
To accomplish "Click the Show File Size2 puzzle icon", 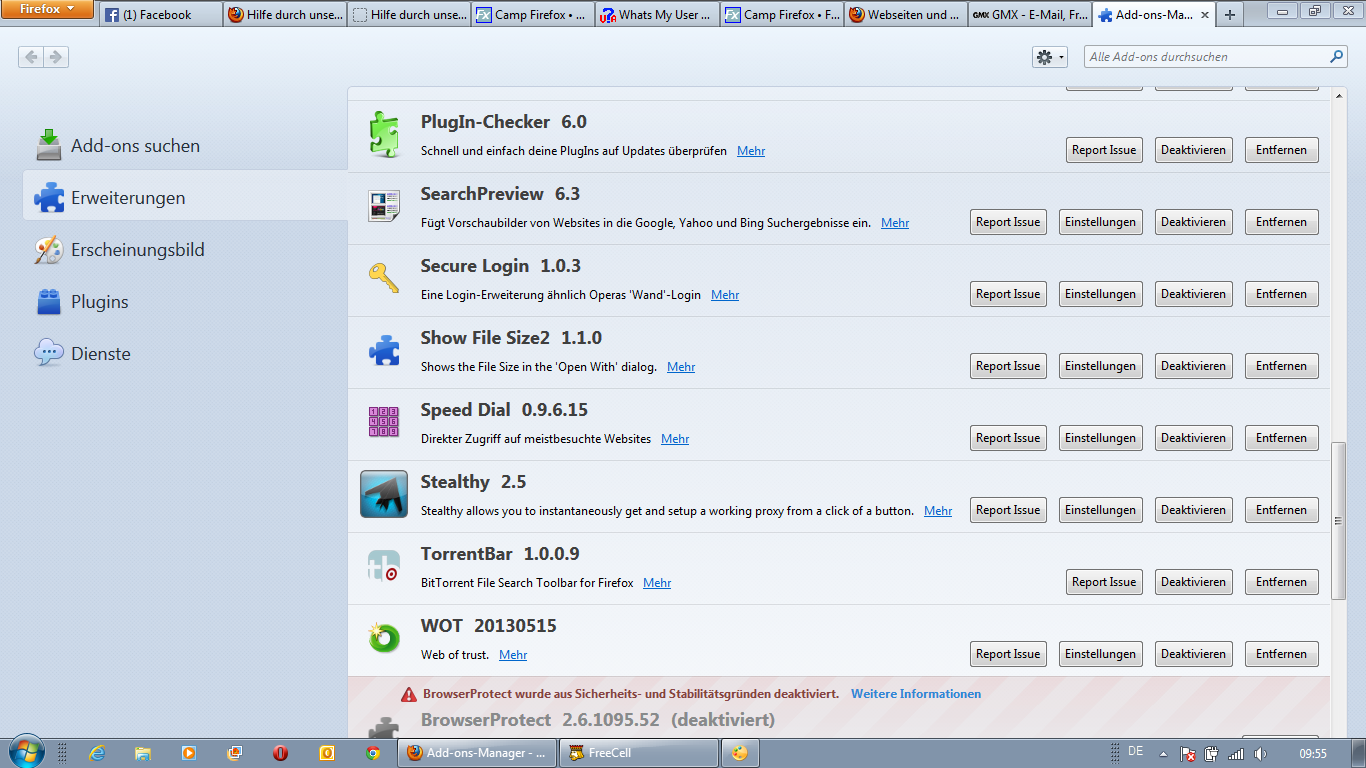I will point(384,350).
